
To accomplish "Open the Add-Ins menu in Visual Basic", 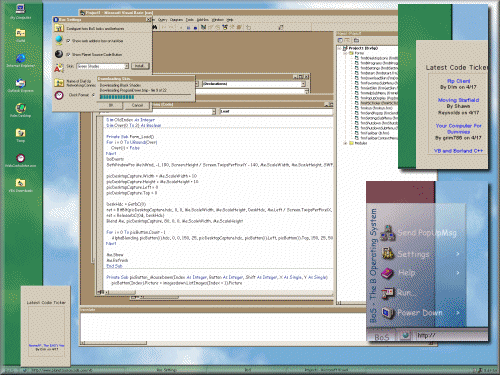I will [203, 20].
